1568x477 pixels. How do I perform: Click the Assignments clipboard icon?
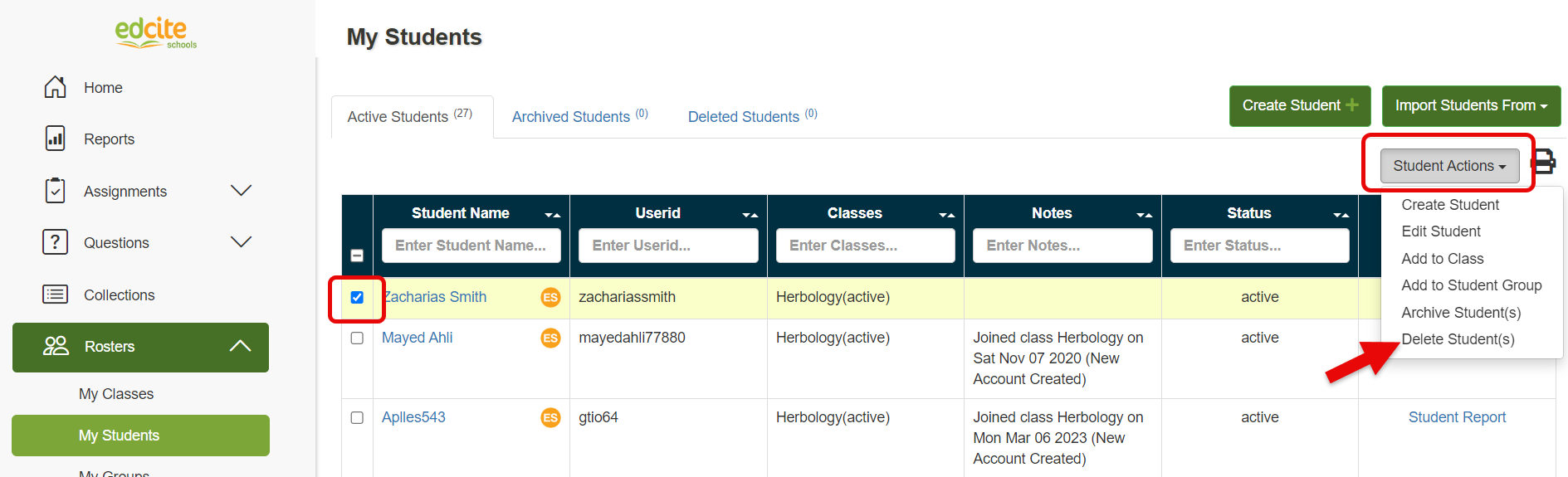point(55,191)
